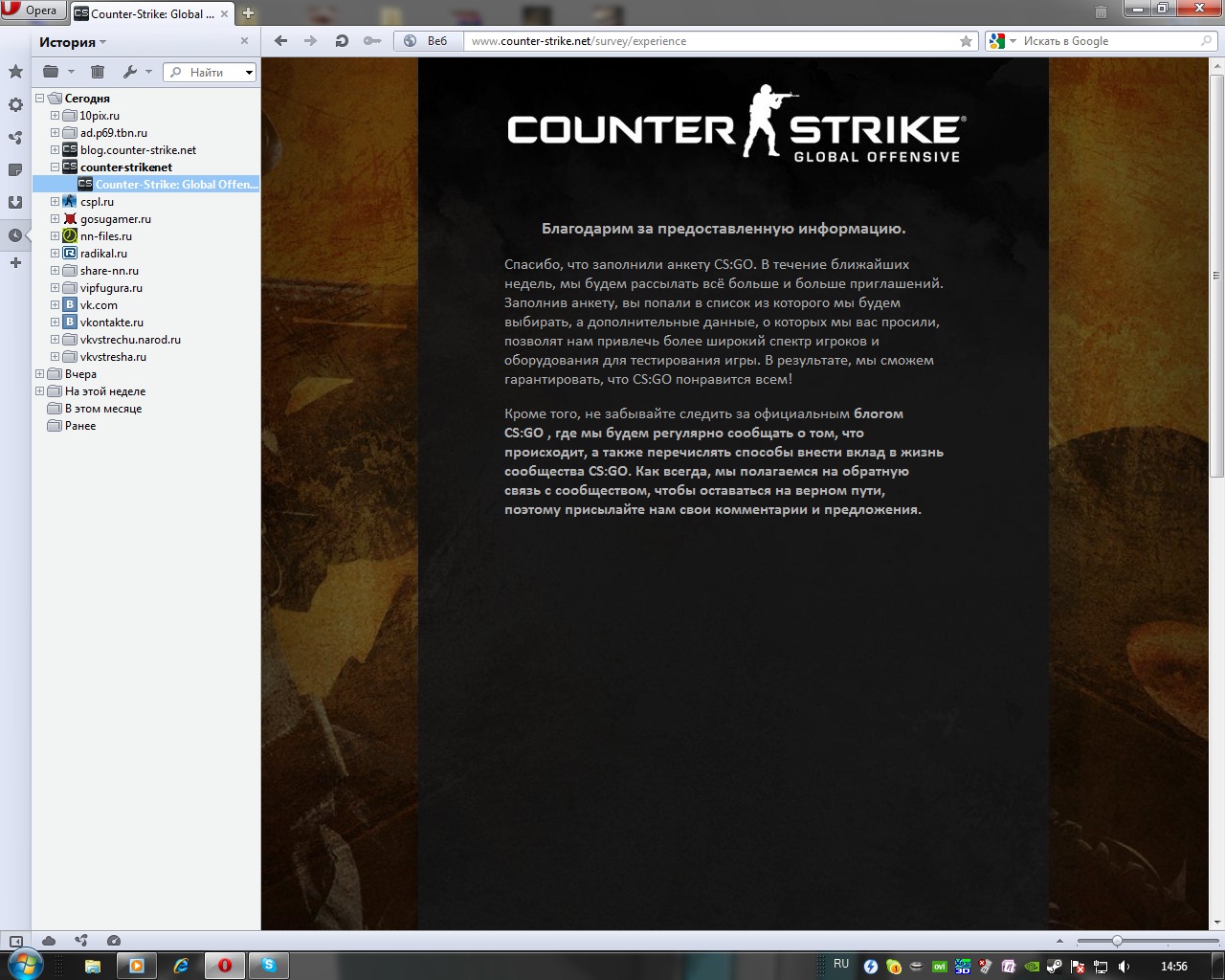
Task: Close the История side panel
Action: [244, 41]
